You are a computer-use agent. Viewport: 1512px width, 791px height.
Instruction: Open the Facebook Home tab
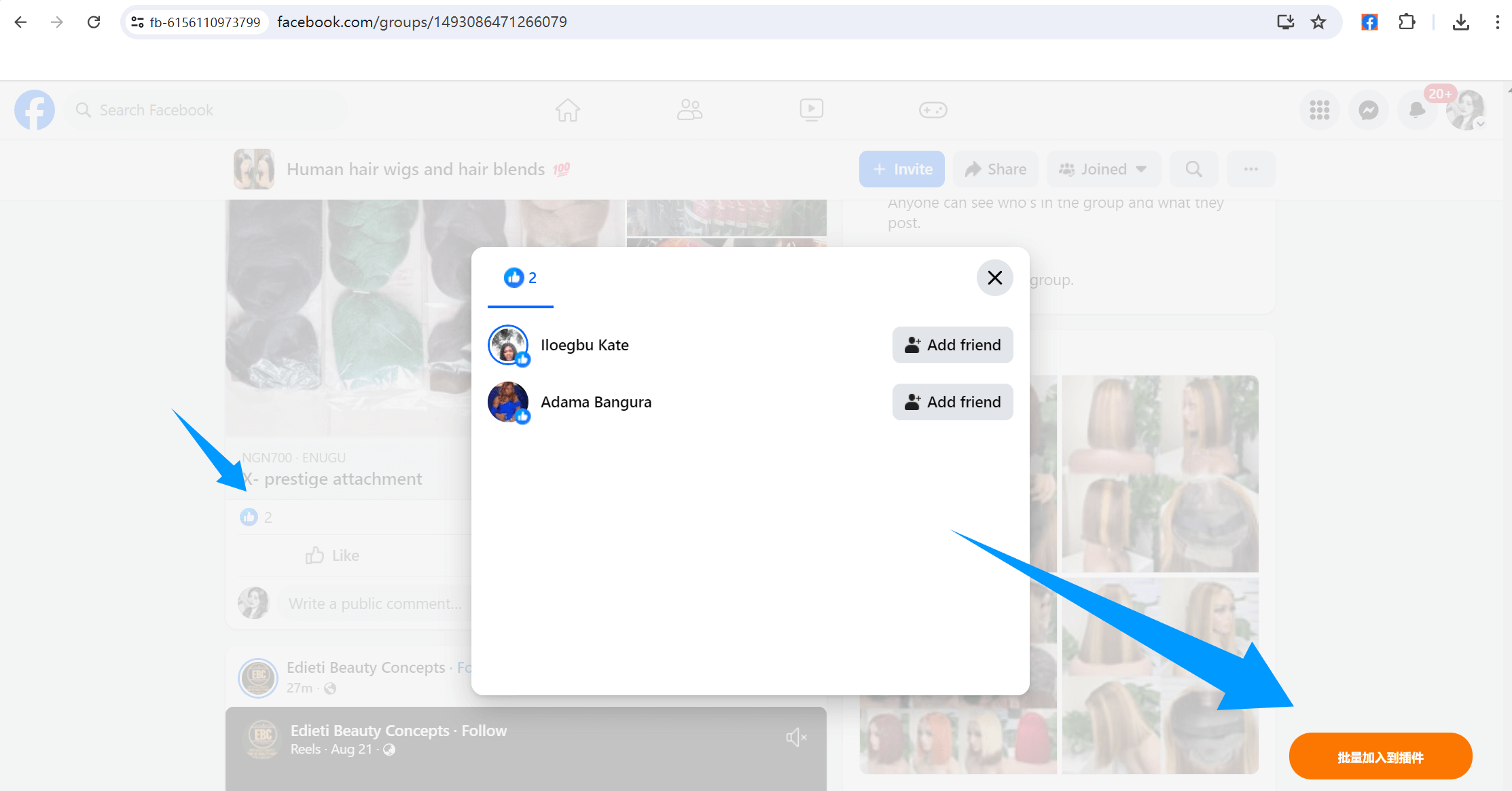(x=568, y=110)
